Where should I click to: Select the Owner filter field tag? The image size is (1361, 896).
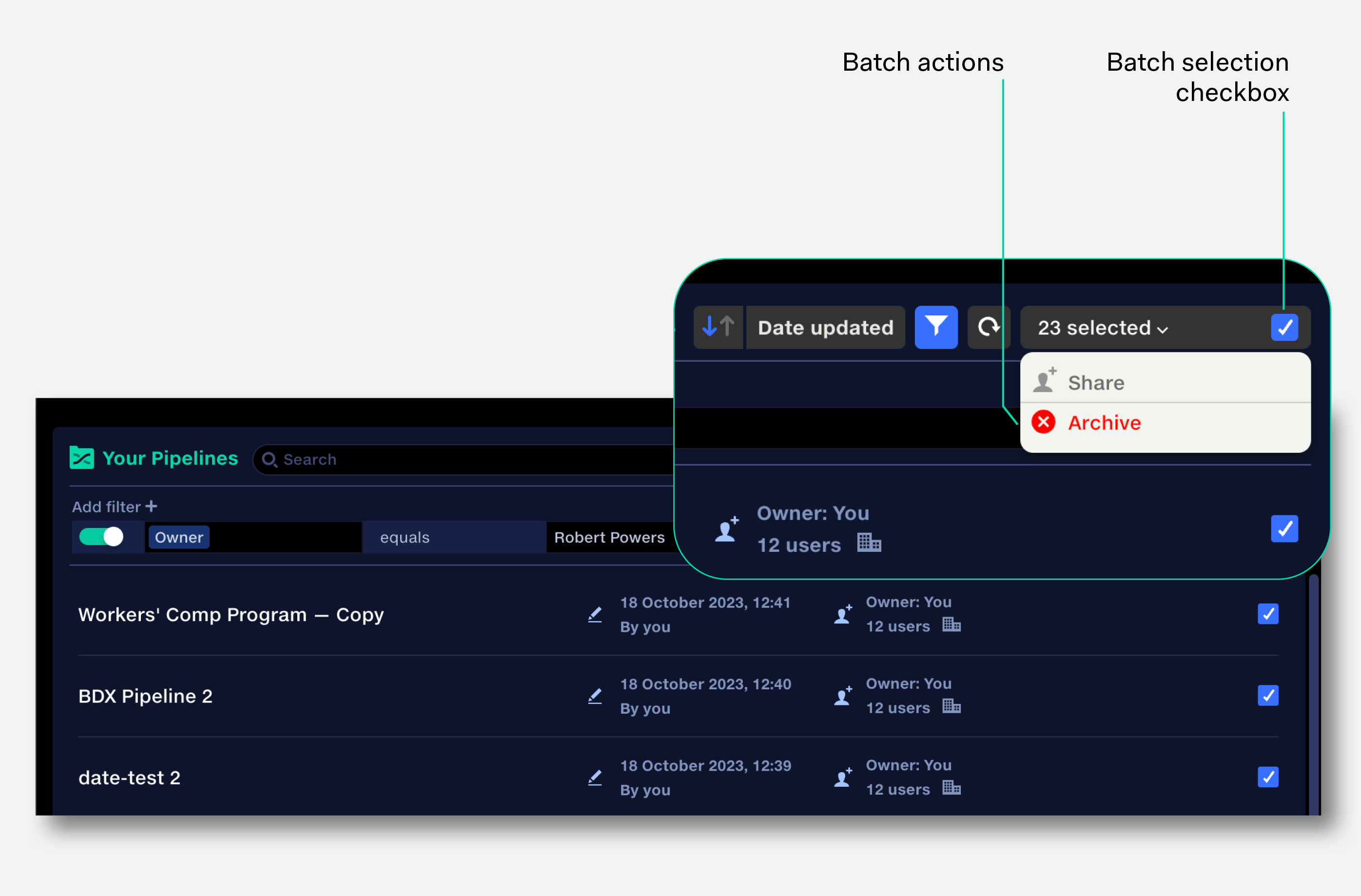179,537
